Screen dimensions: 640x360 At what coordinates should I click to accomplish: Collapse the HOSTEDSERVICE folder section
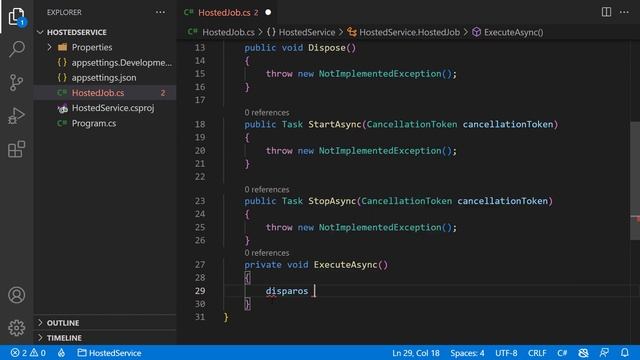click(77, 32)
